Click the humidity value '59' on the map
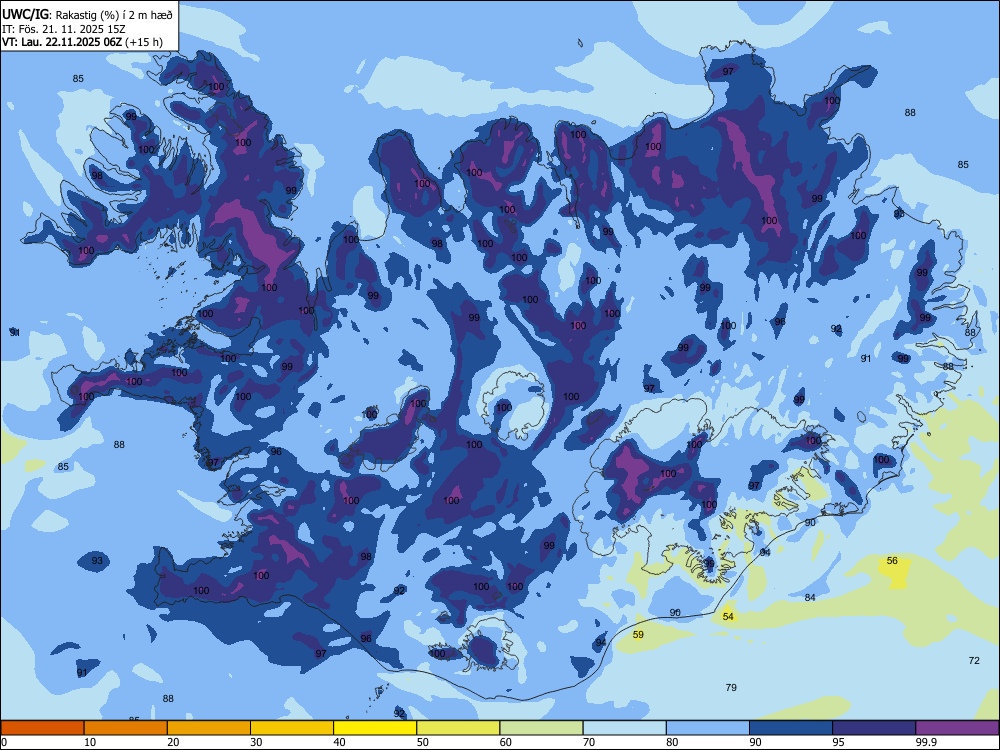 tap(638, 635)
